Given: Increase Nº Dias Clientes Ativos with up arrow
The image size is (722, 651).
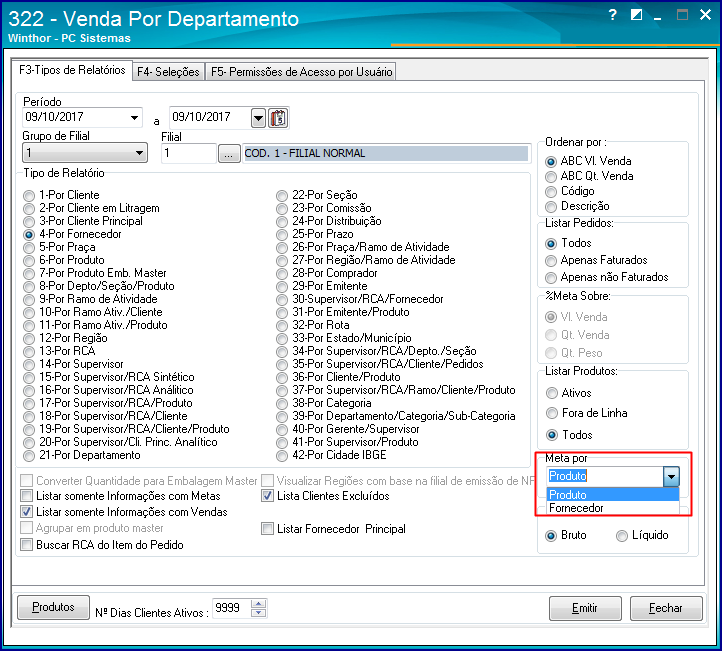Looking at the screenshot, I should pos(259,604).
